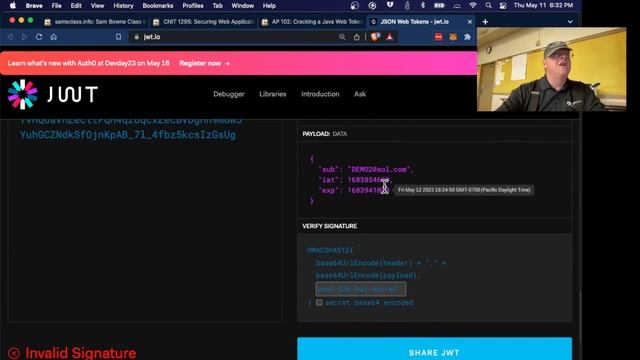This screenshot has width=640, height=360.
Task: Open the Ask nav link
Action: click(x=360, y=94)
